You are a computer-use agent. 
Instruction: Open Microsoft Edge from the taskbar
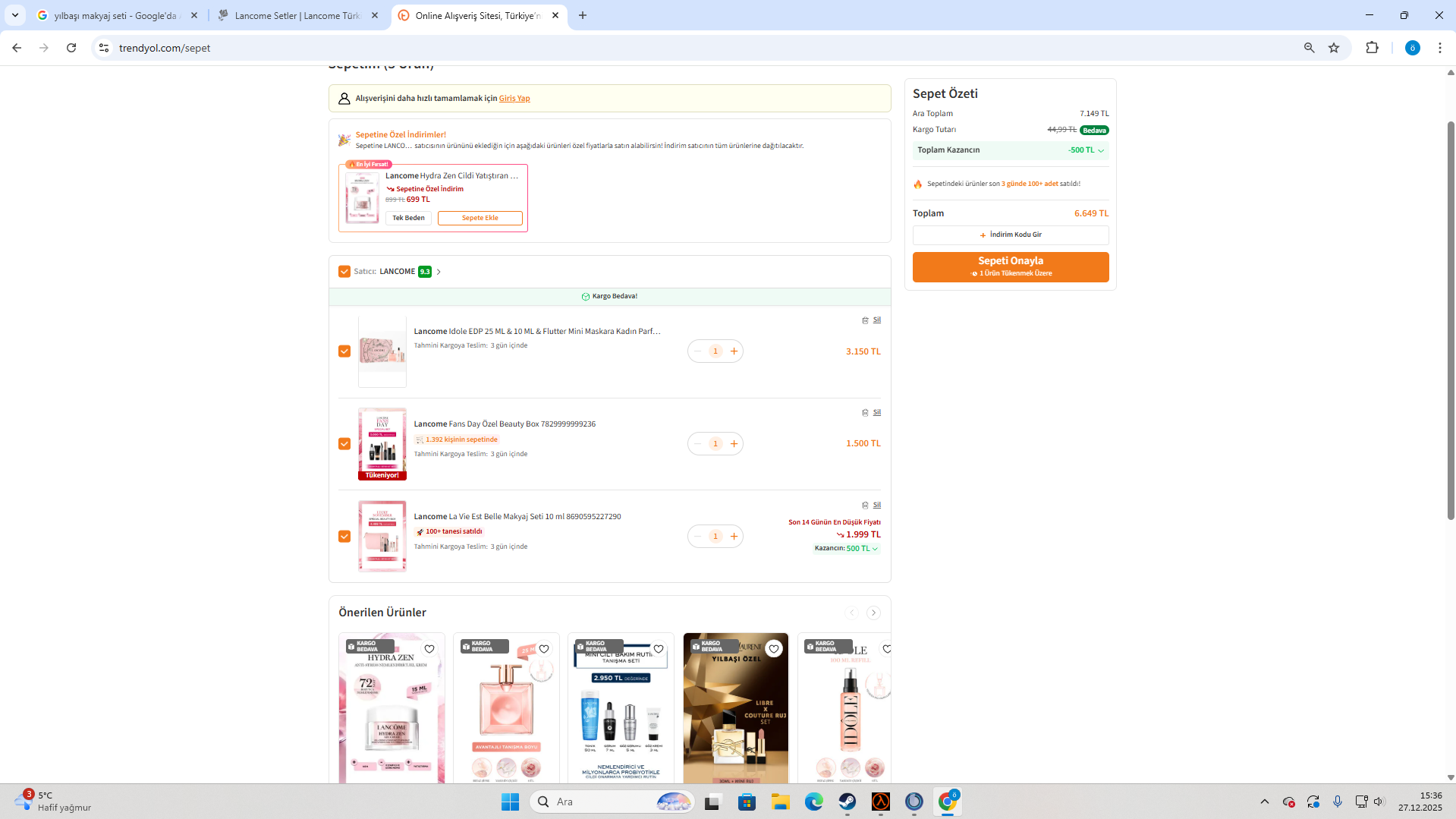pos(814,802)
